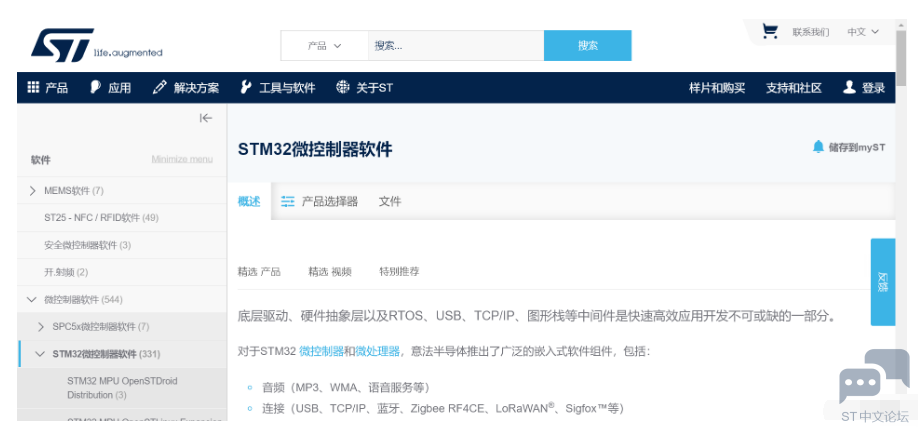Expand the MEMS软件 (7) tree item
The height and width of the screenshot is (432, 918).
(33, 191)
